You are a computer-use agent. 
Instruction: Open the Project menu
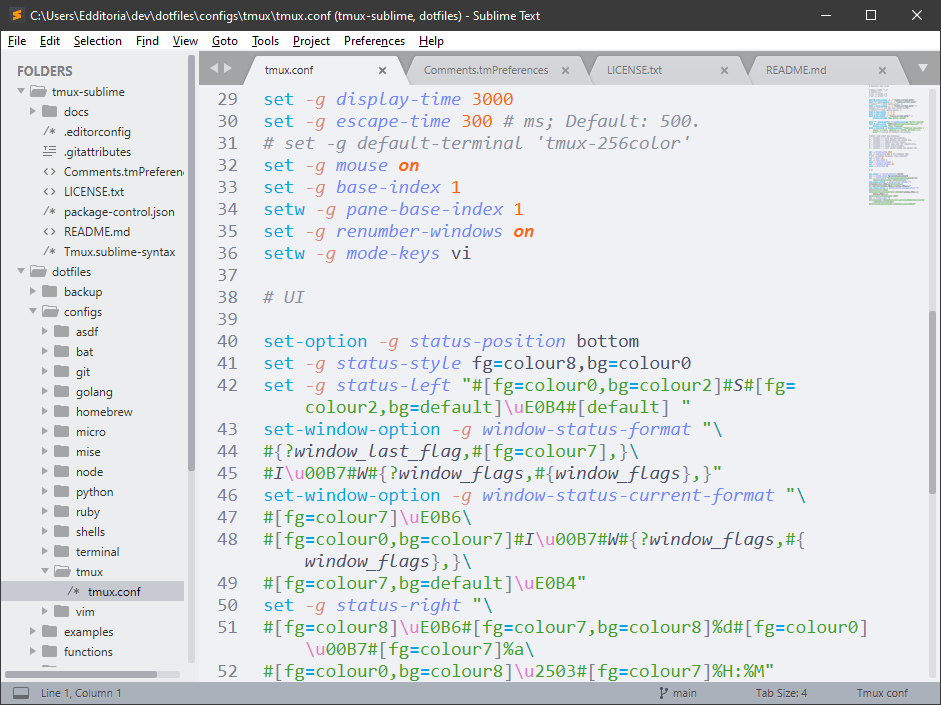pos(311,41)
